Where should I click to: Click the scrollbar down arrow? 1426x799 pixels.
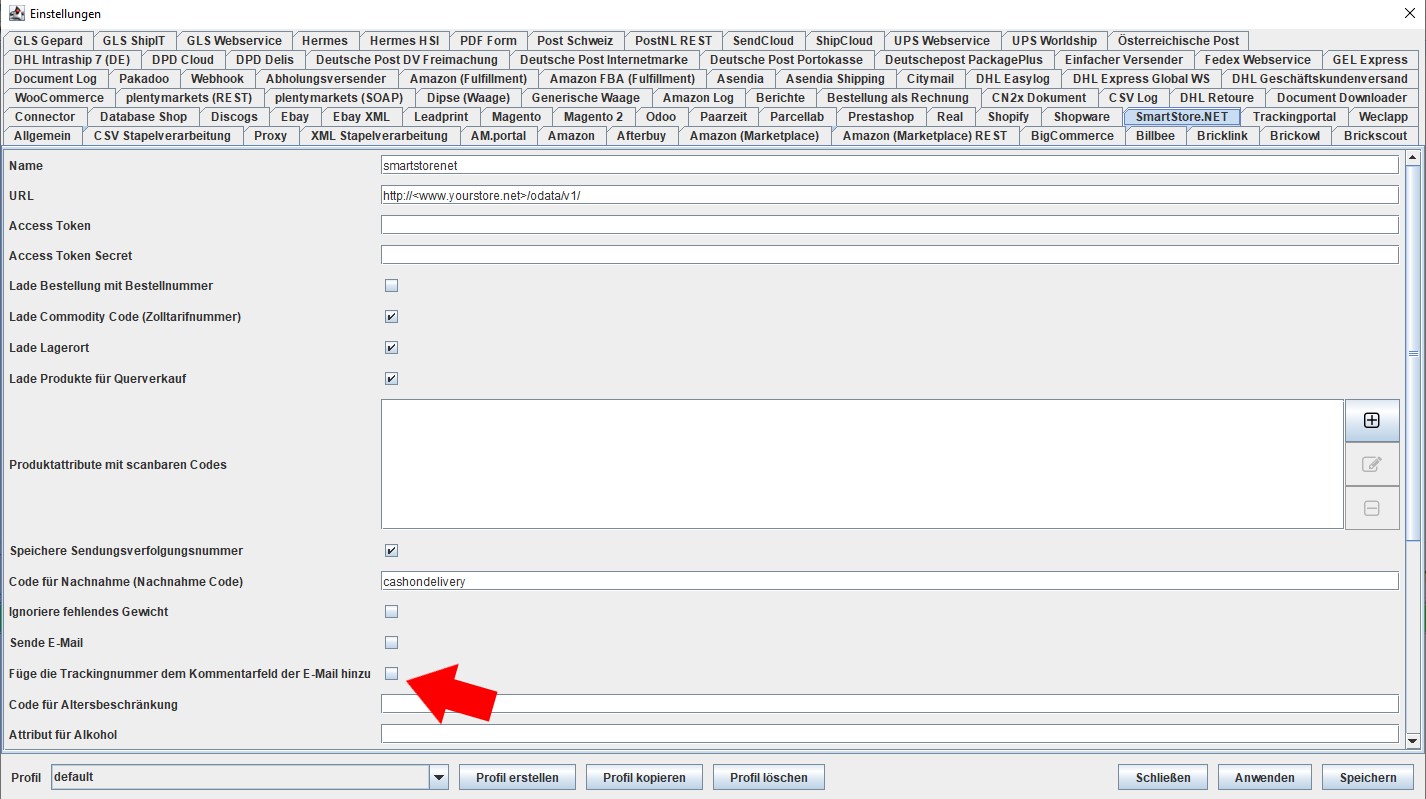click(x=1413, y=740)
